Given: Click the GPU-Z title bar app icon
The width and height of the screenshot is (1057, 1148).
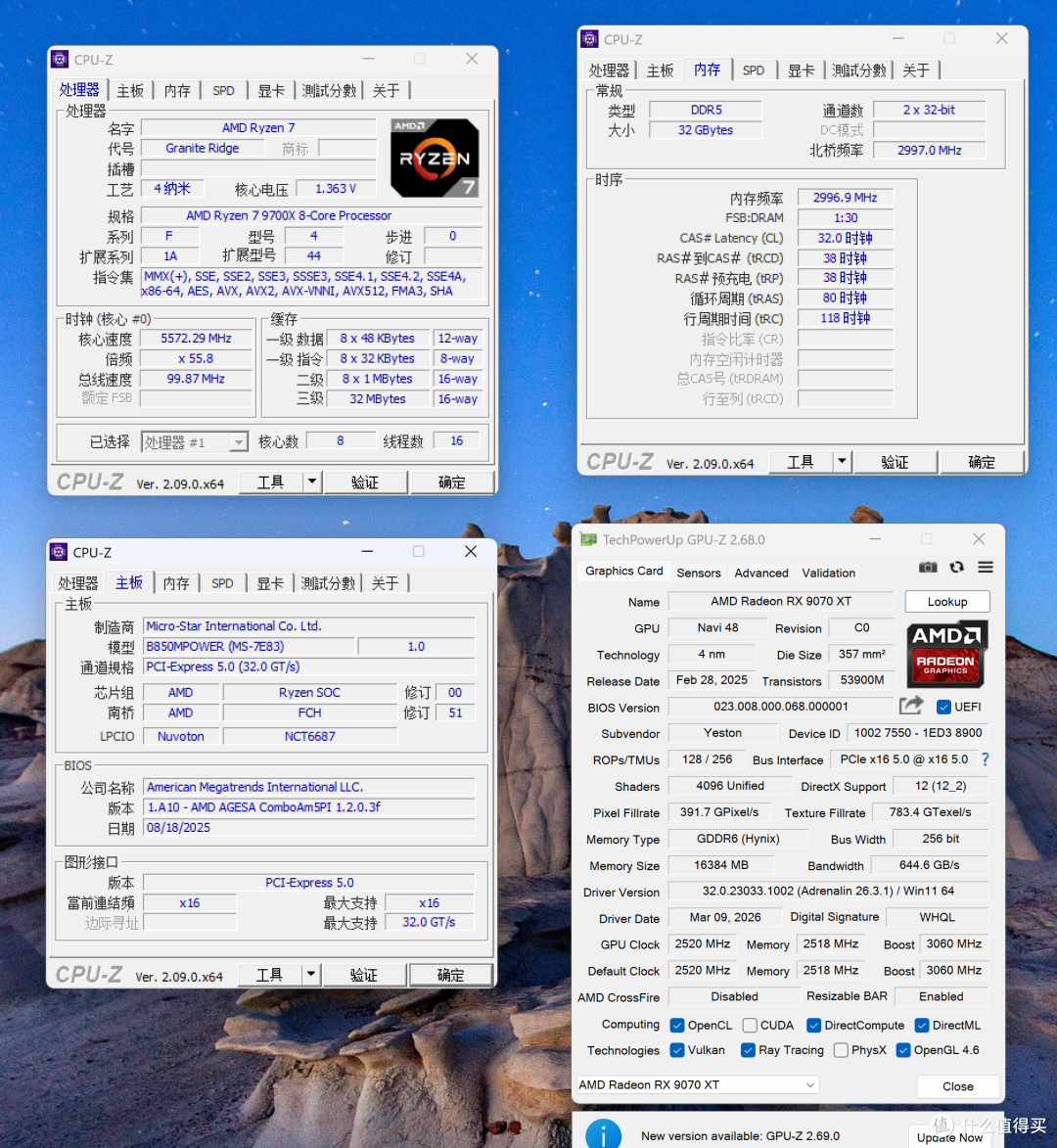Looking at the screenshot, I should tap(588, 539).
